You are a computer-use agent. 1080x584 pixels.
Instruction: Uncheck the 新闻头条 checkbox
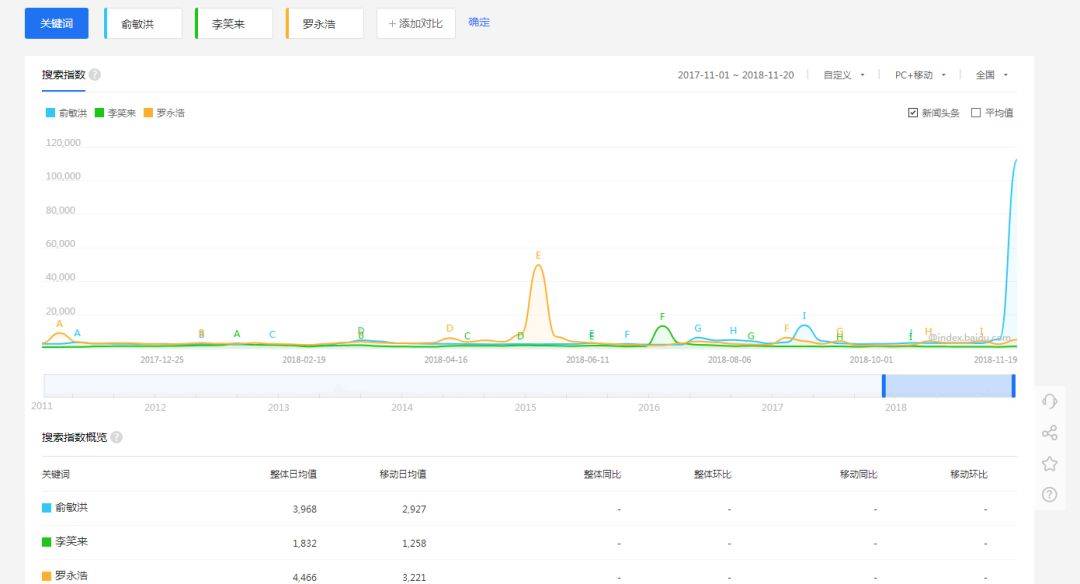[913, 113]
